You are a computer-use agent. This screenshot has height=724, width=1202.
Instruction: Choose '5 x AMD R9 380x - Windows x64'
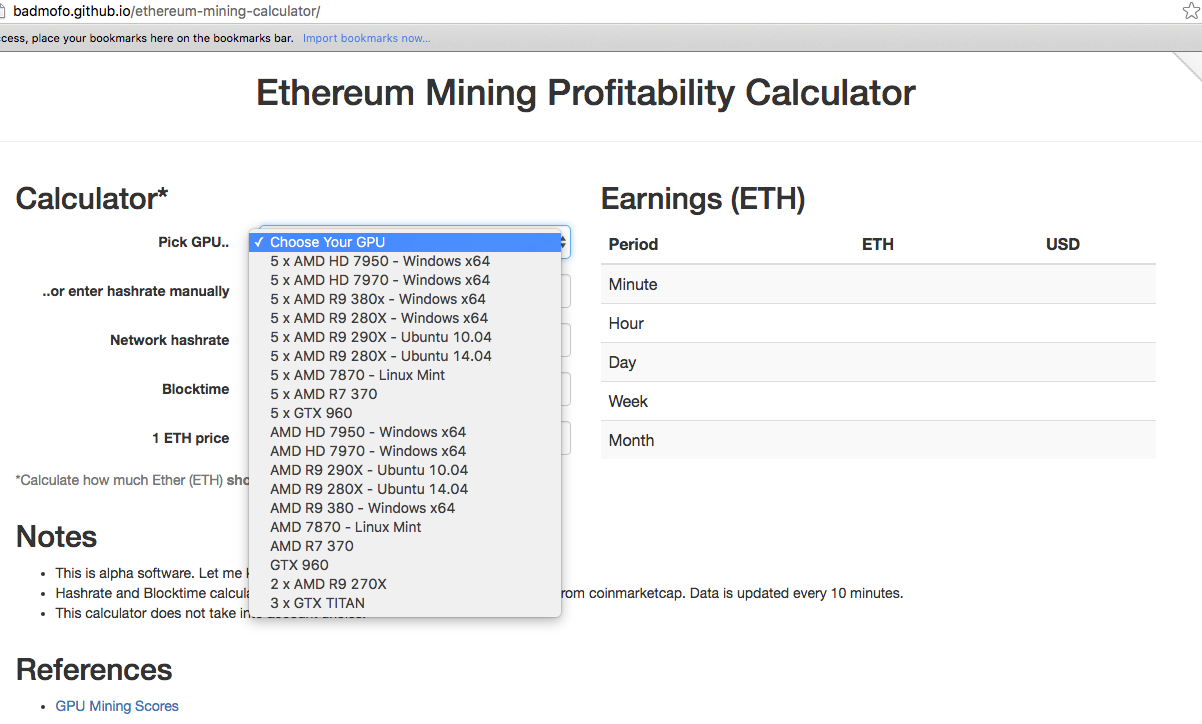pos(405,299)
